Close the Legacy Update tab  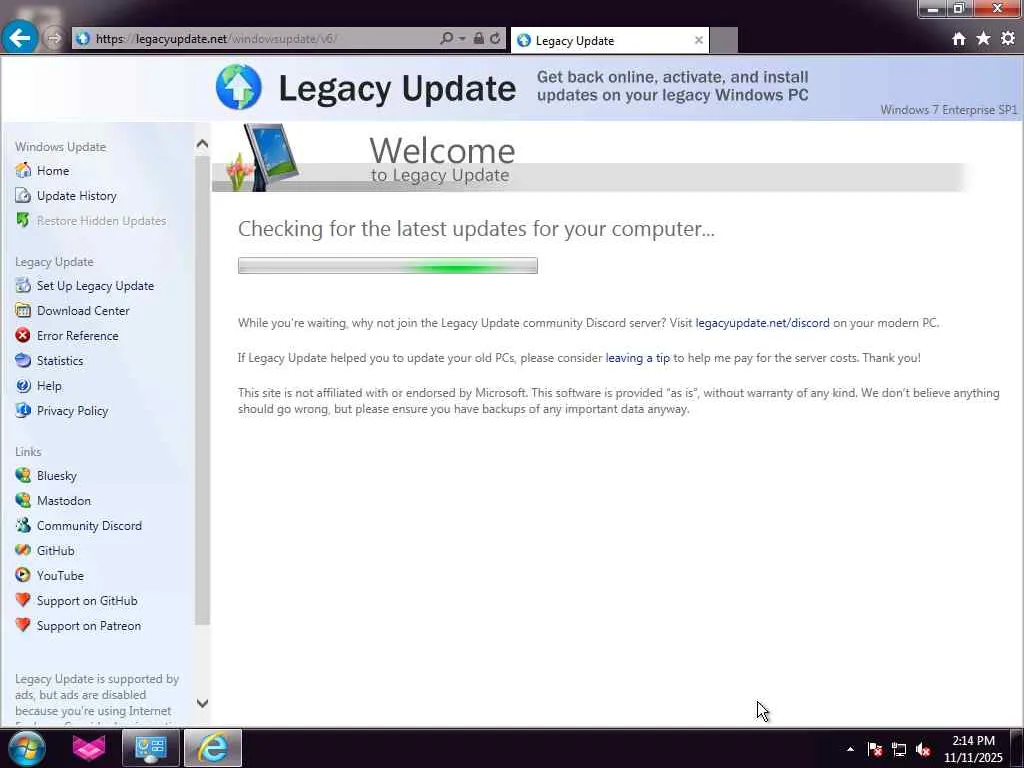[x=698, y=40]
